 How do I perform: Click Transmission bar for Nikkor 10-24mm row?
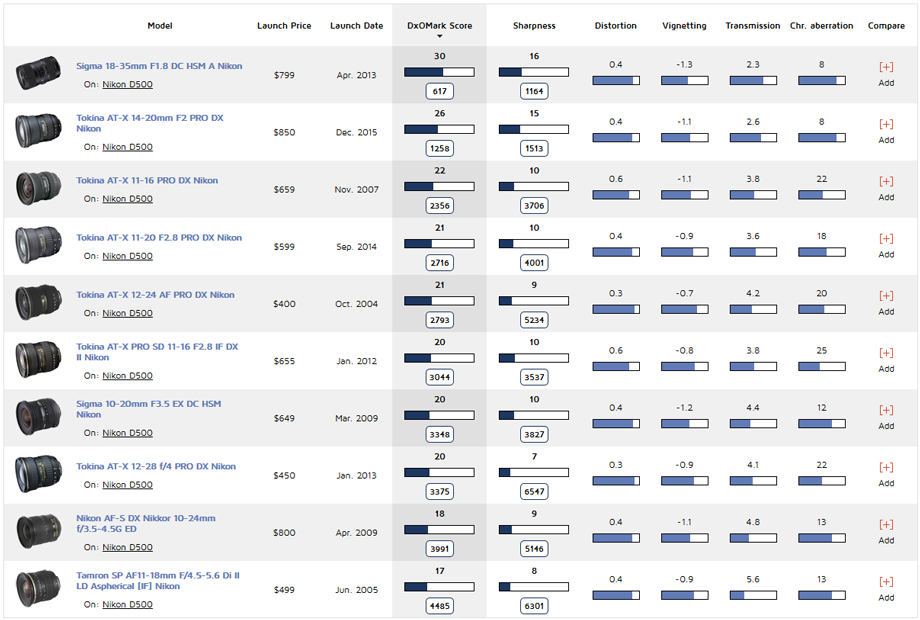point(753,538)
